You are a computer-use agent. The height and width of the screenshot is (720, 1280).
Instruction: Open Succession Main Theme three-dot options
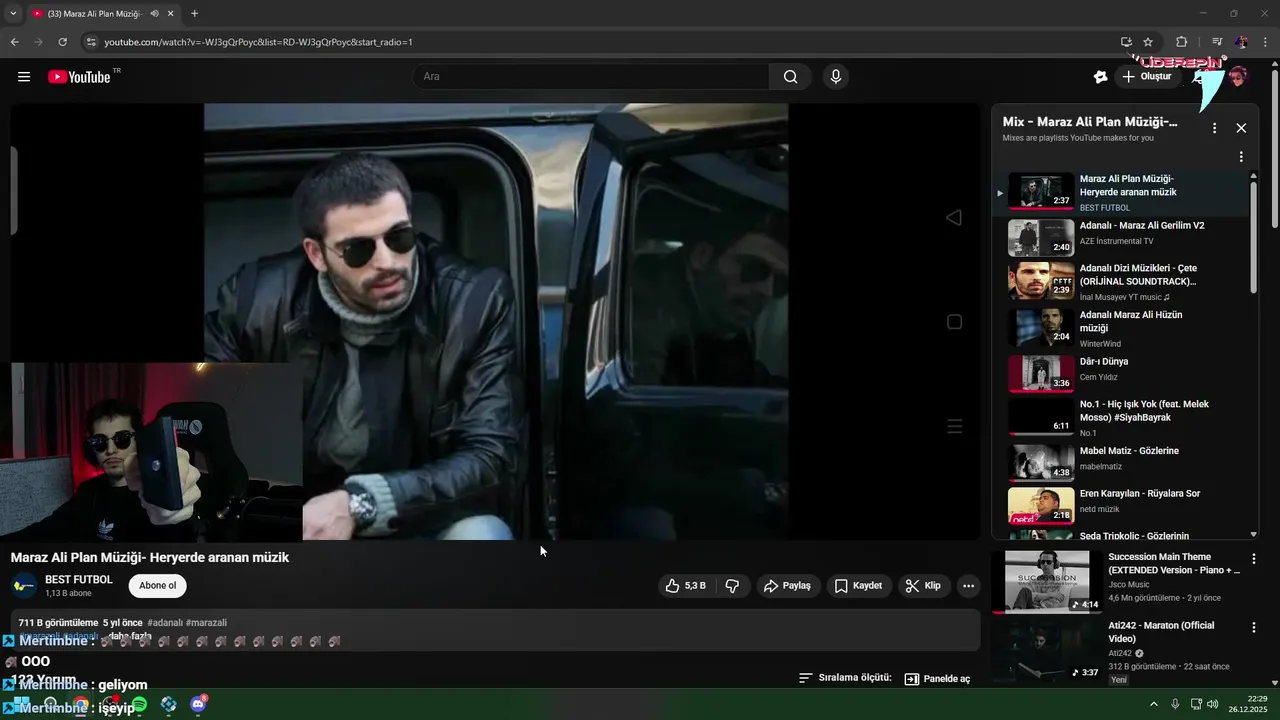click(1253, 559)
